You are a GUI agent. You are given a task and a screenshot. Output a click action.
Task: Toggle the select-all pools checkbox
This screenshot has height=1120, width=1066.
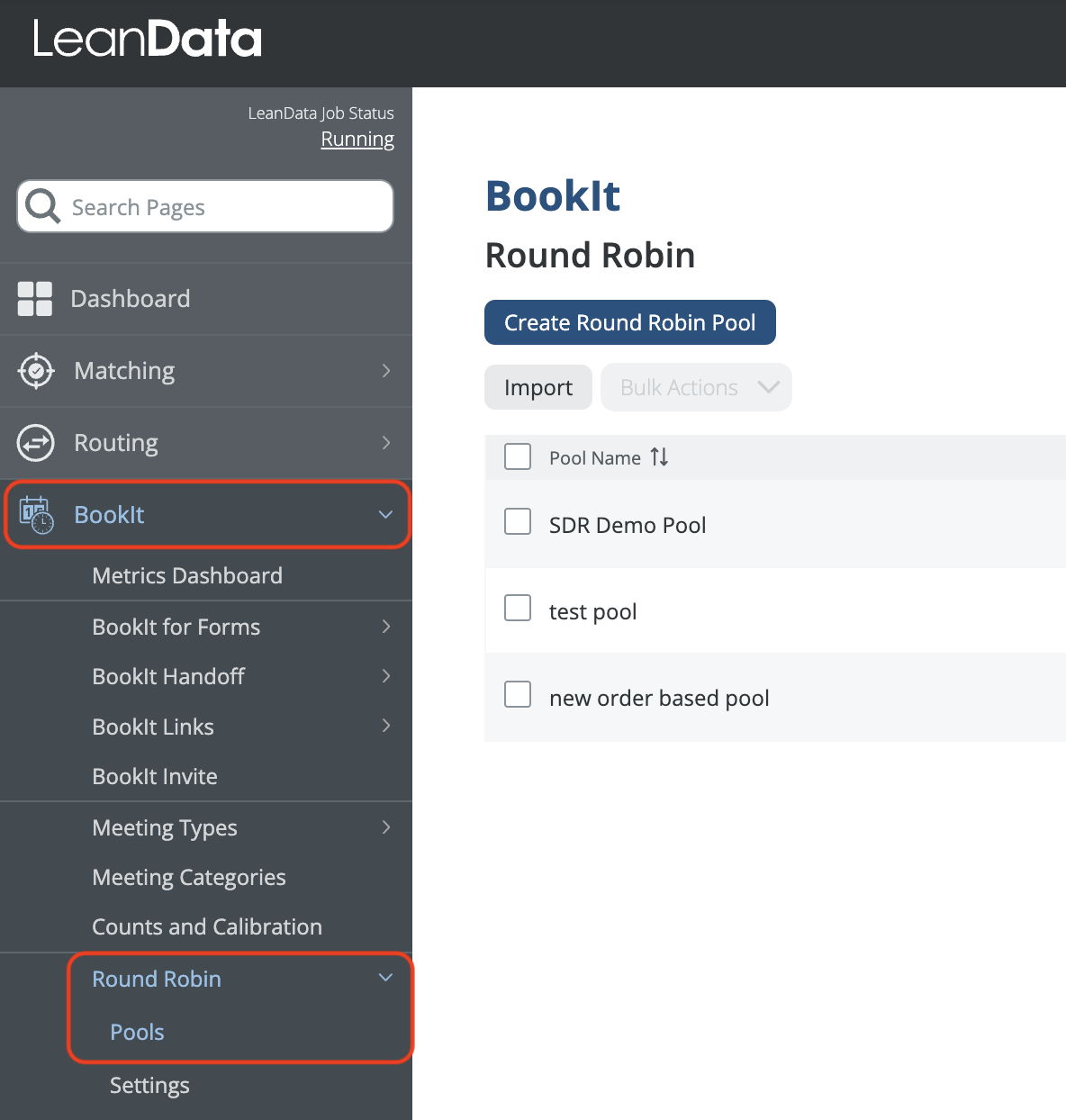click(x=518, y=456)
